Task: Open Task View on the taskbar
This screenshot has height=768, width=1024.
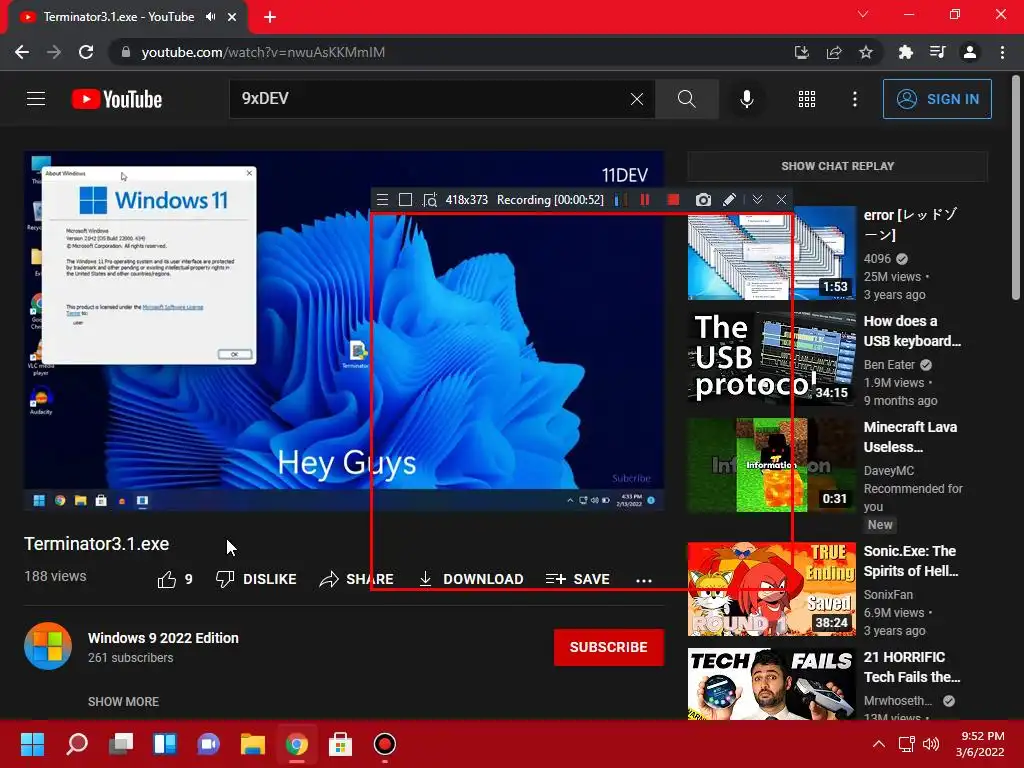Action: (x=121, y=744)
